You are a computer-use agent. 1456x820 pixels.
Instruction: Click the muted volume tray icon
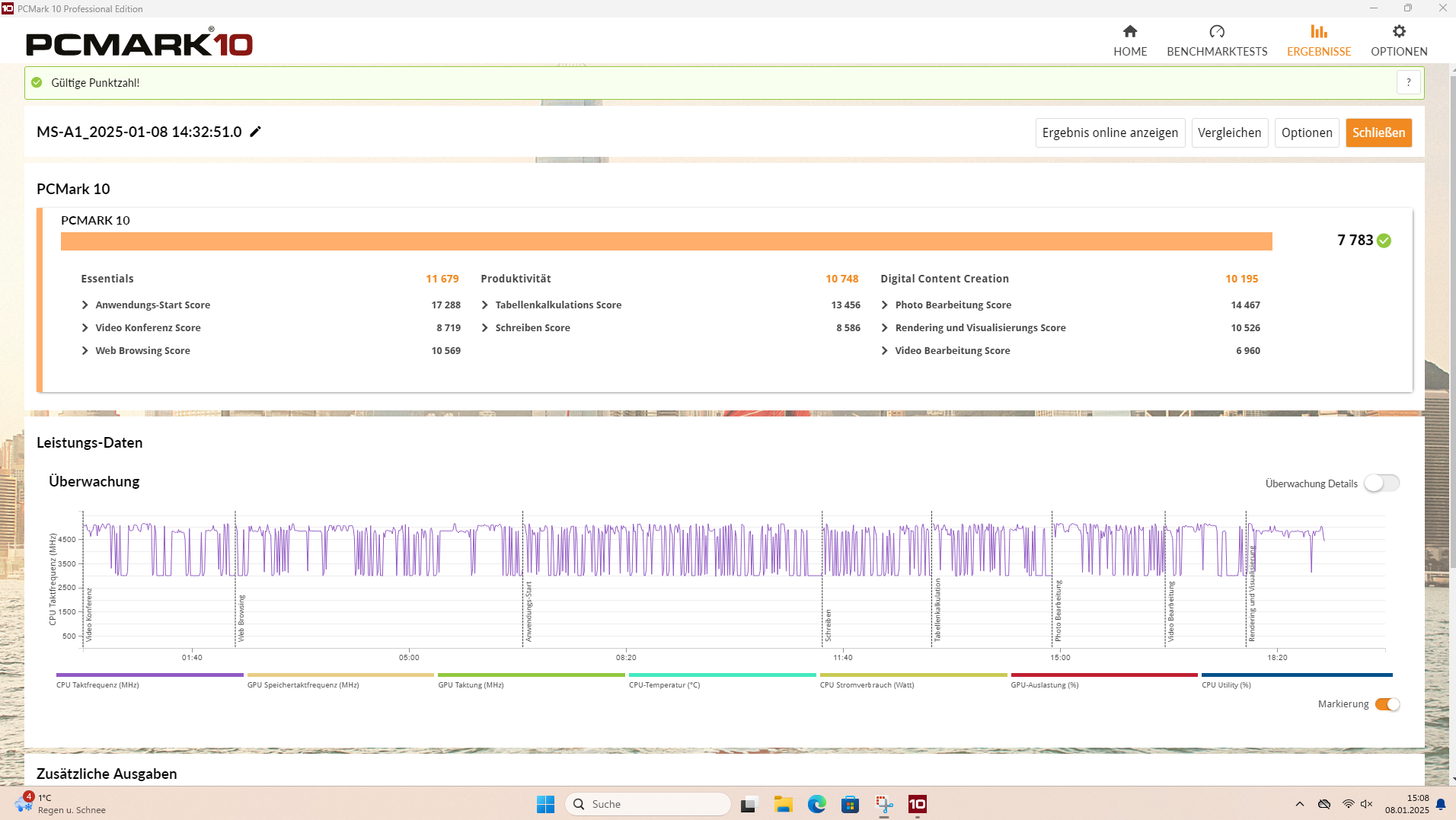(x=1367, y=804)
